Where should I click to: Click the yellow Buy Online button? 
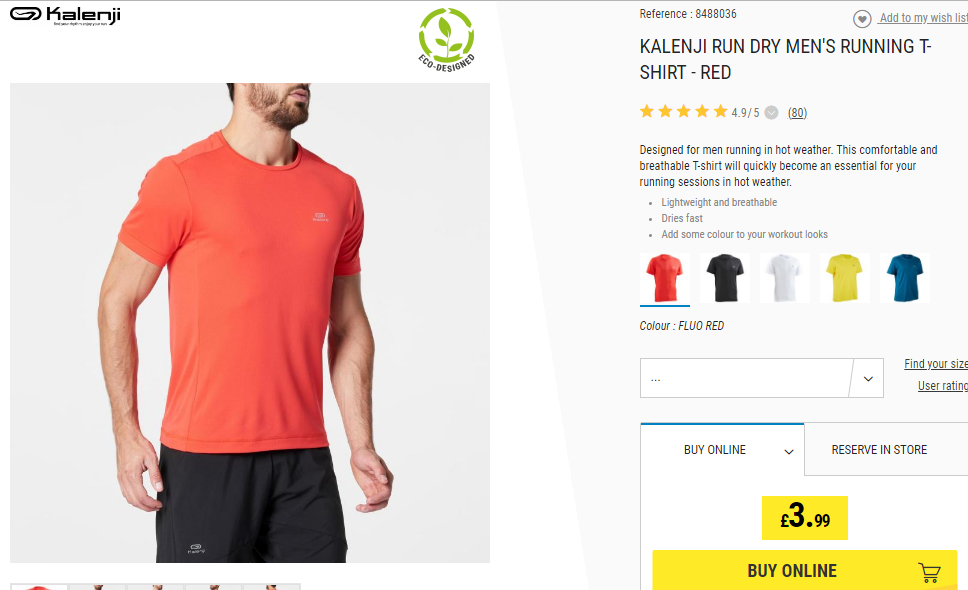click(x=804, y=570)
